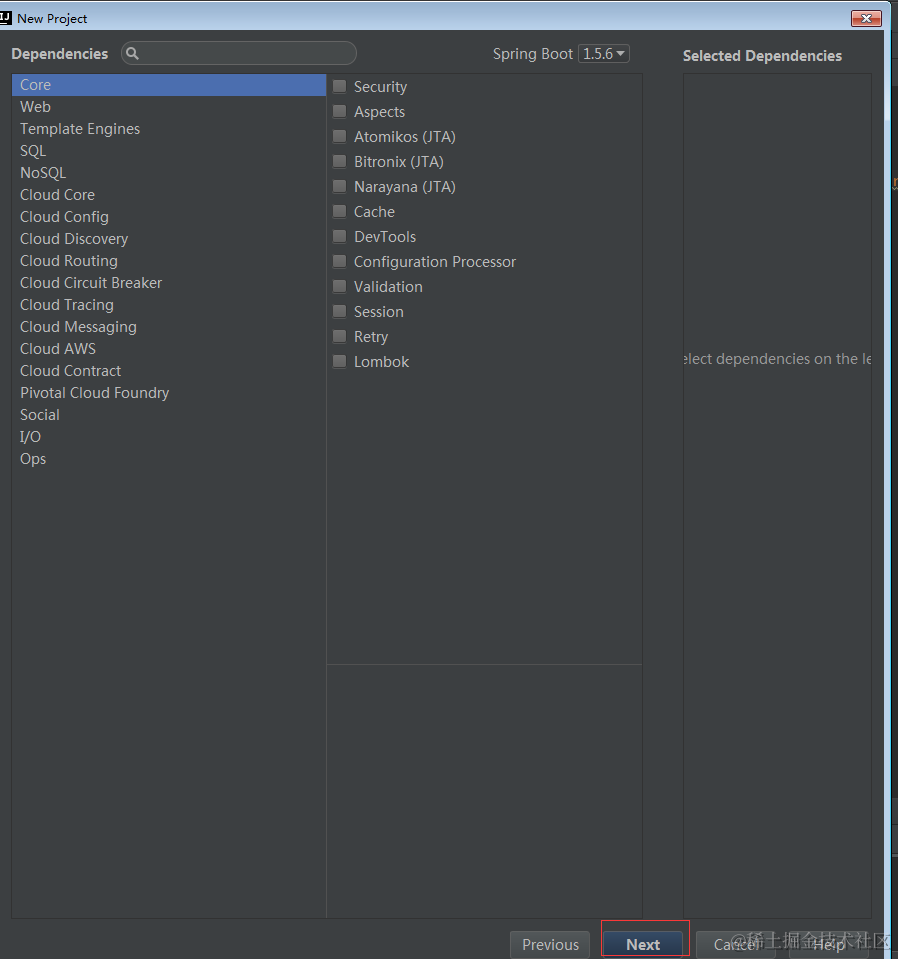Select Cloud Circuit Breaker category
The width and height of the screenshot is (898, 959).
click(x=169, y=283)
